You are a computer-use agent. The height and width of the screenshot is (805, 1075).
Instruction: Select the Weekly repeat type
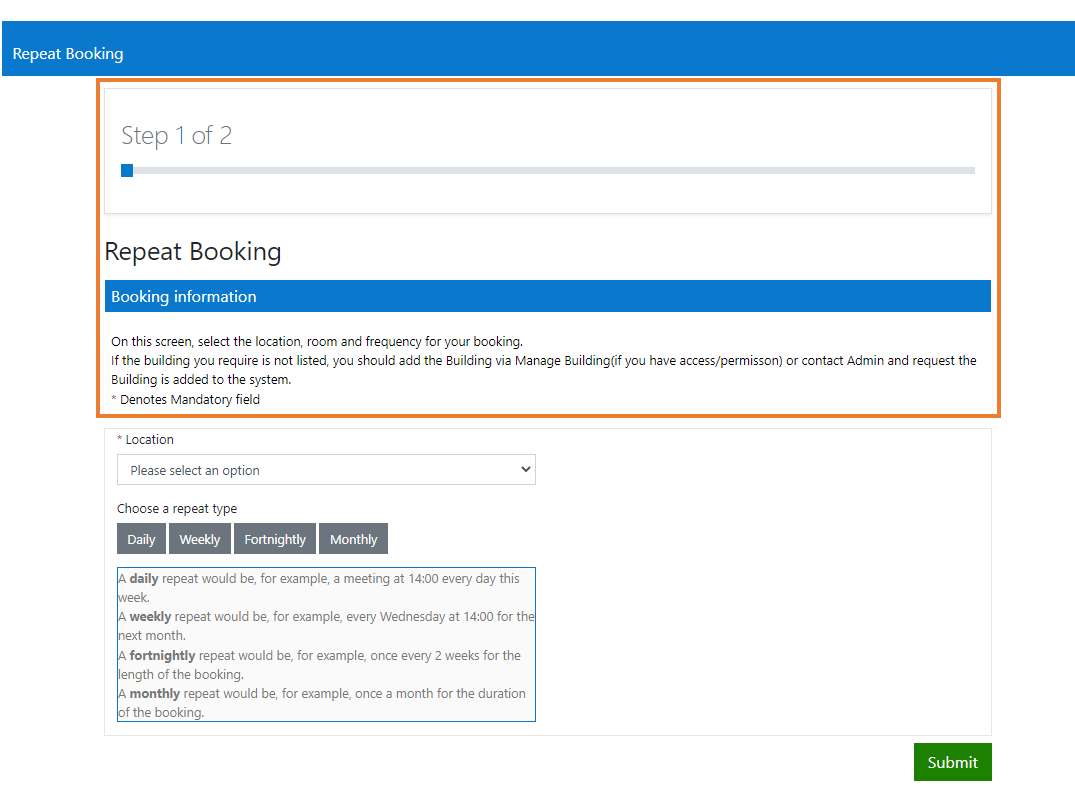200,539
